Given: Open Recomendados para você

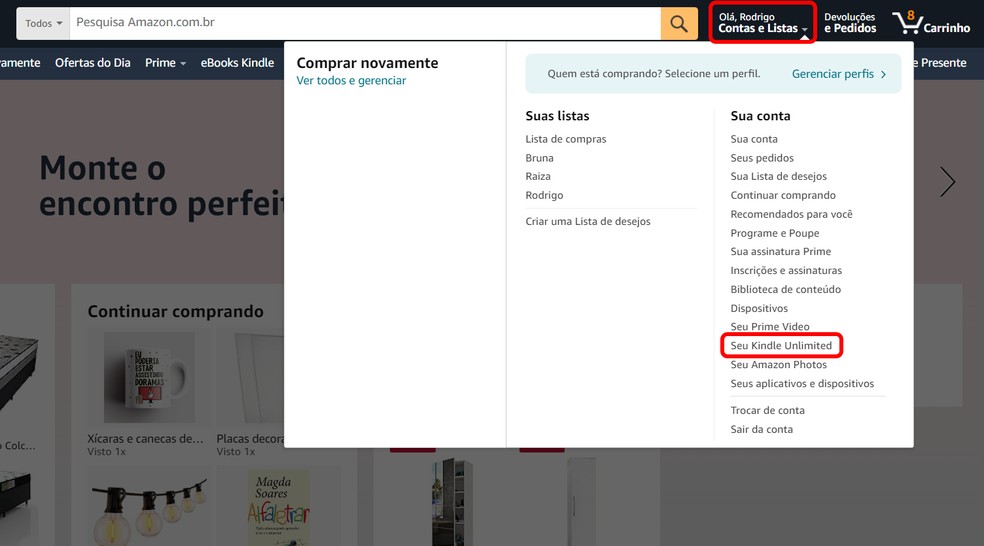Looking at the screenshot, I should tap(791, 214).
